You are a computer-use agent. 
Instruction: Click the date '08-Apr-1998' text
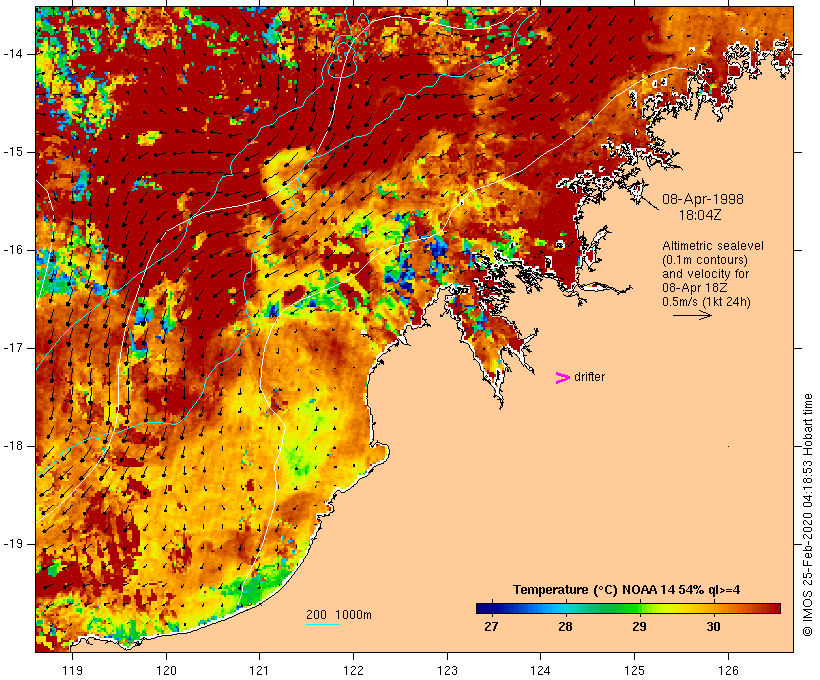703,199
